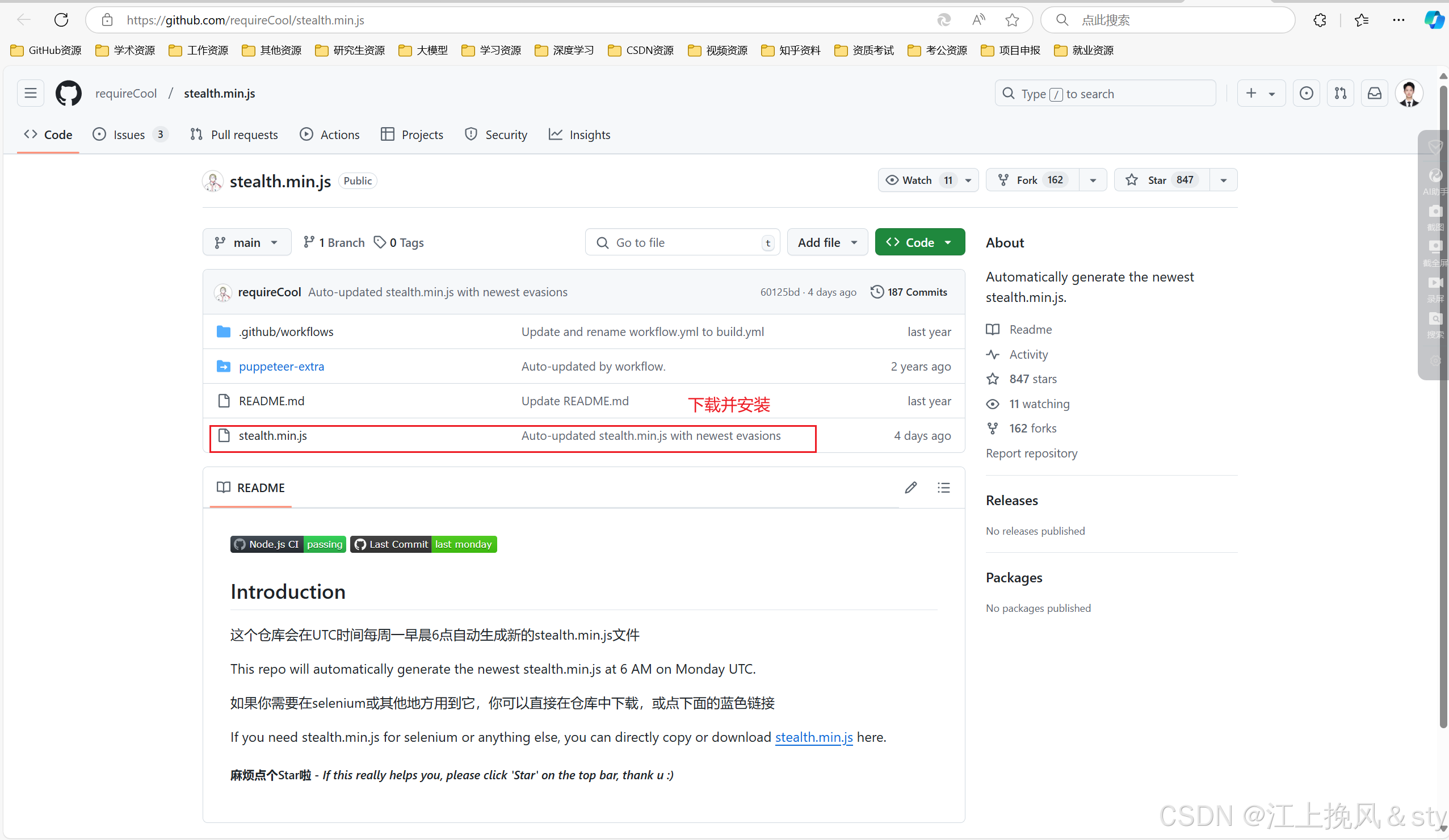Open the Projects tab
1449x840 pixels.
(x=412, y=135)
